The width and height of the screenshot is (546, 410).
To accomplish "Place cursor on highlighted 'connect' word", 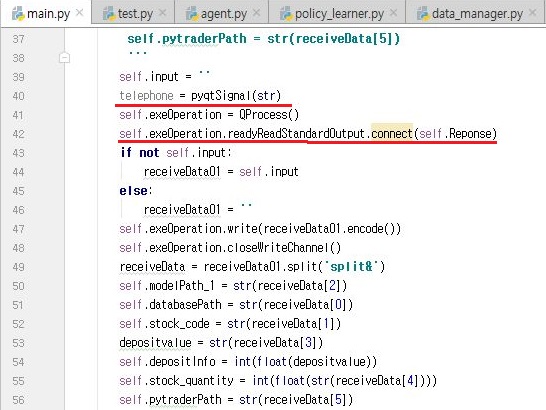I will click(392, 133).
